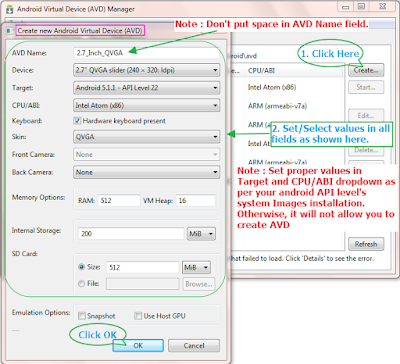This screenshot has width=400, height=364.
Task: Click the SD Card size input field
Action: (x=143, y=267)
